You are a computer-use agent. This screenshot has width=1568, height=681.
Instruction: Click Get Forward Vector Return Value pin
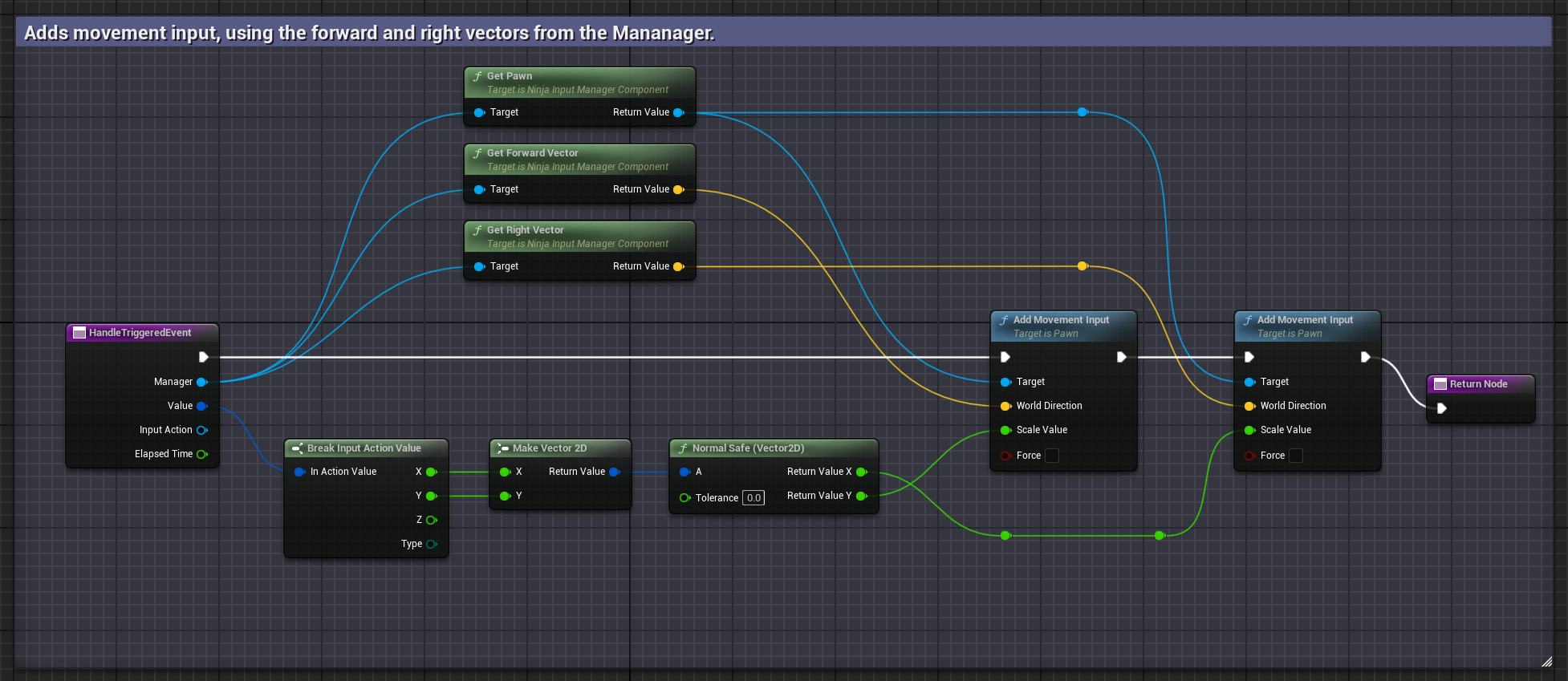point(679,189)
